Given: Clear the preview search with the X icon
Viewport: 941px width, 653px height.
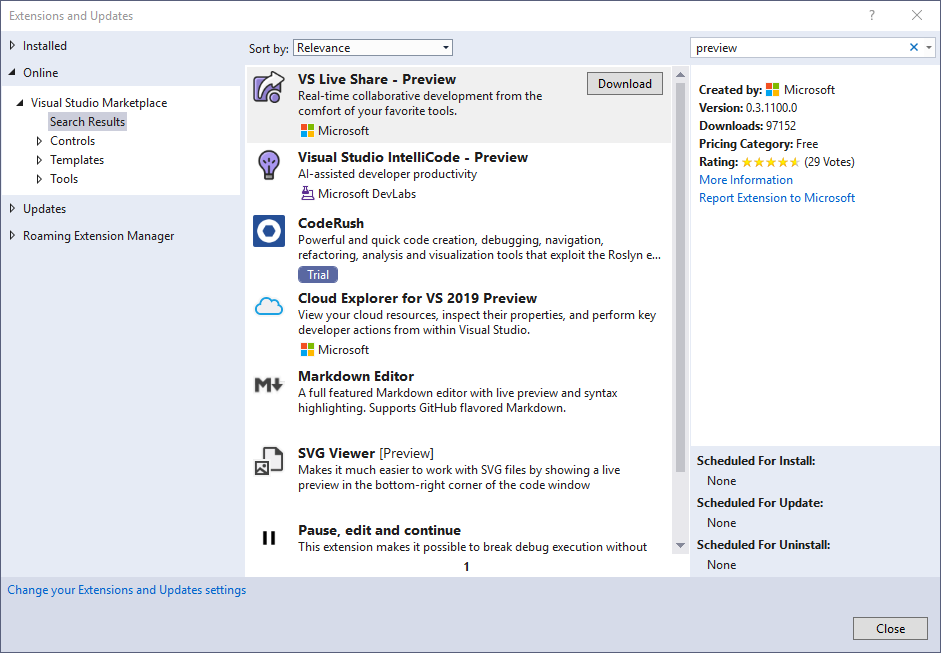Looking at the screenshot, I should tap(912, 46).
